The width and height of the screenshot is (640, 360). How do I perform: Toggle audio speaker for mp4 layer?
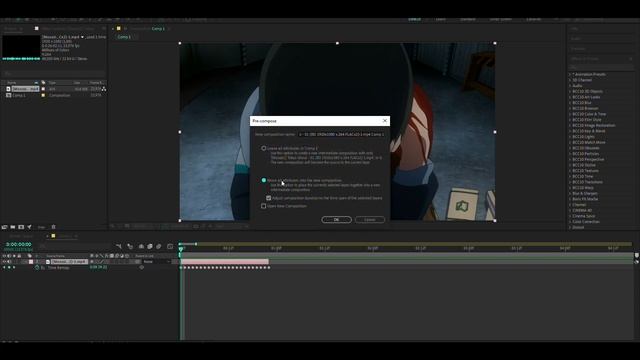pyautogui.click(x=9, y=262)
